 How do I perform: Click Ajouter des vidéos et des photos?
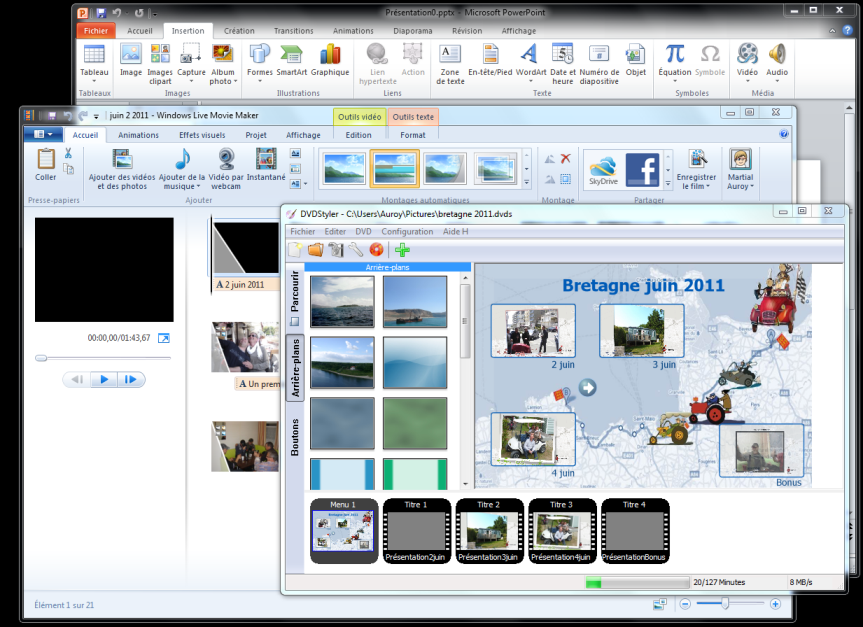click(x=122, y=168)
